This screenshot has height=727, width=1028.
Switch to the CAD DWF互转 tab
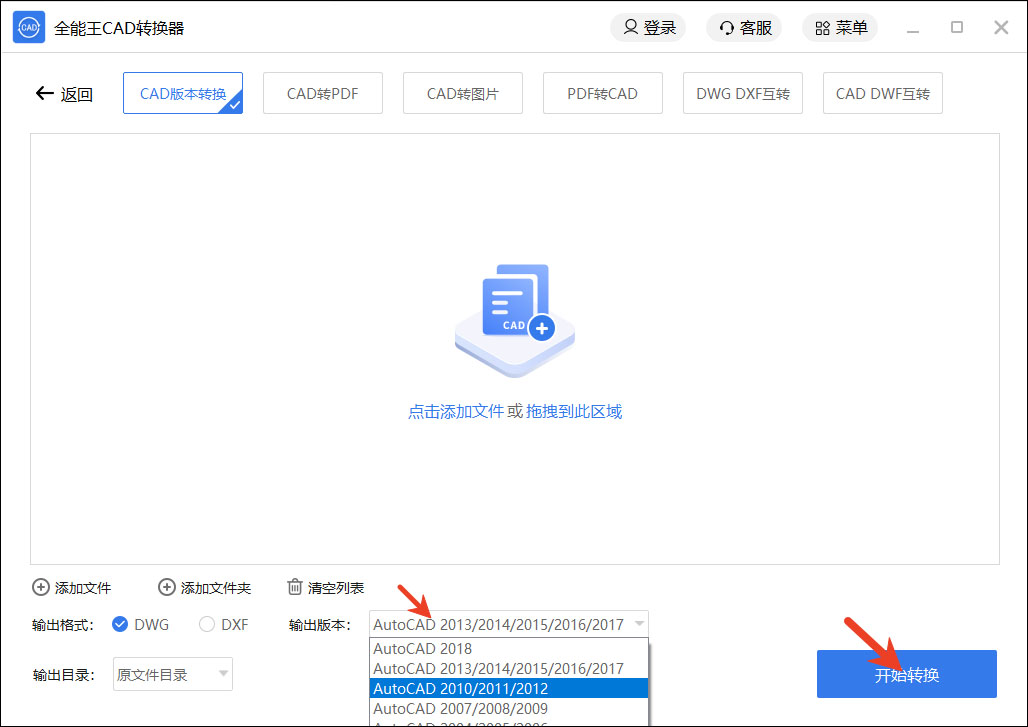click(x=882, y=93)
